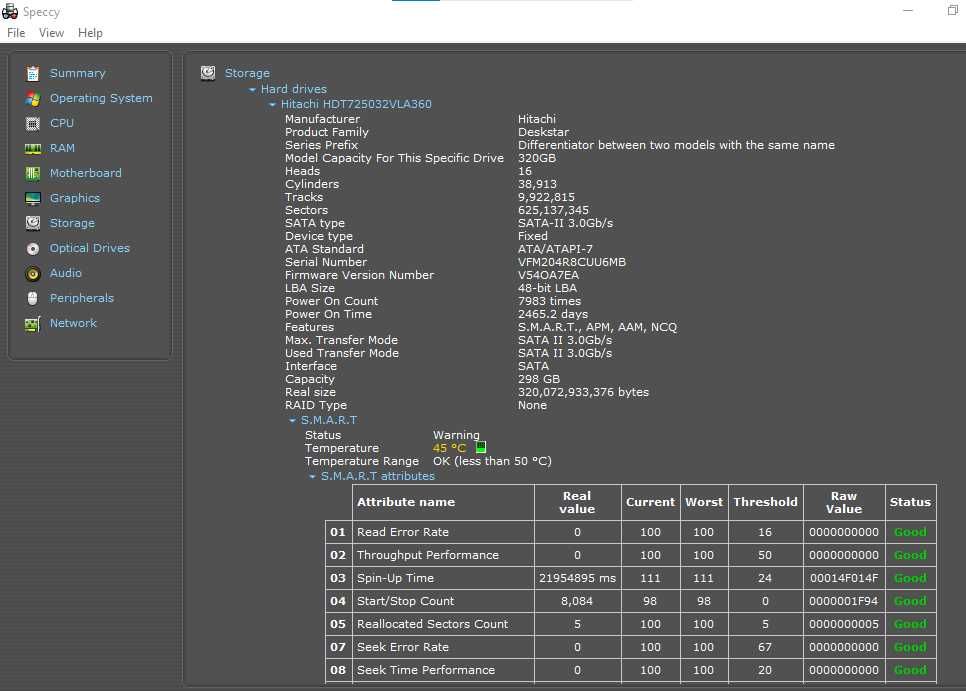
Task: Collapse the S.M.A.R.T attributes arrow
Action: [312, 477]
